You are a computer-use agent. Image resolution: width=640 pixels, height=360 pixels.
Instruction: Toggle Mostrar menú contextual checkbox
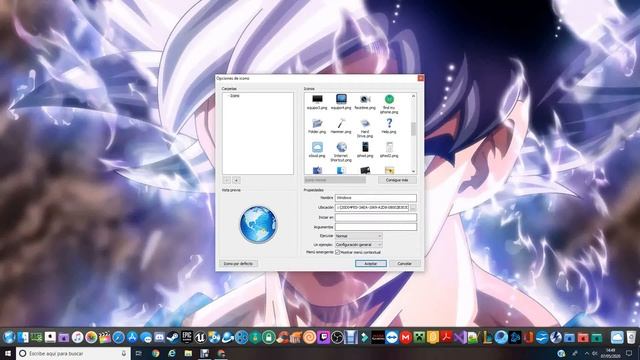coord(338,252)
